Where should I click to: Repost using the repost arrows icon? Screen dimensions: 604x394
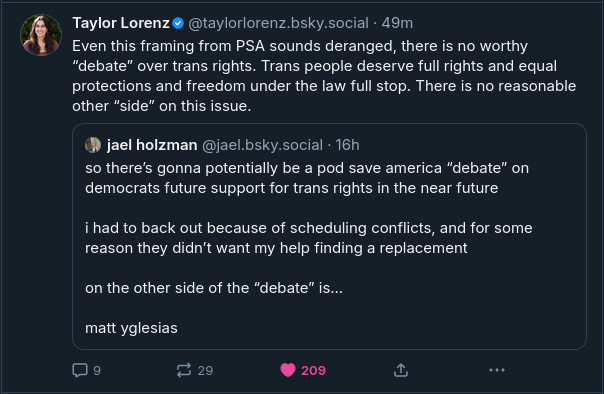click(x=184, y=370)
